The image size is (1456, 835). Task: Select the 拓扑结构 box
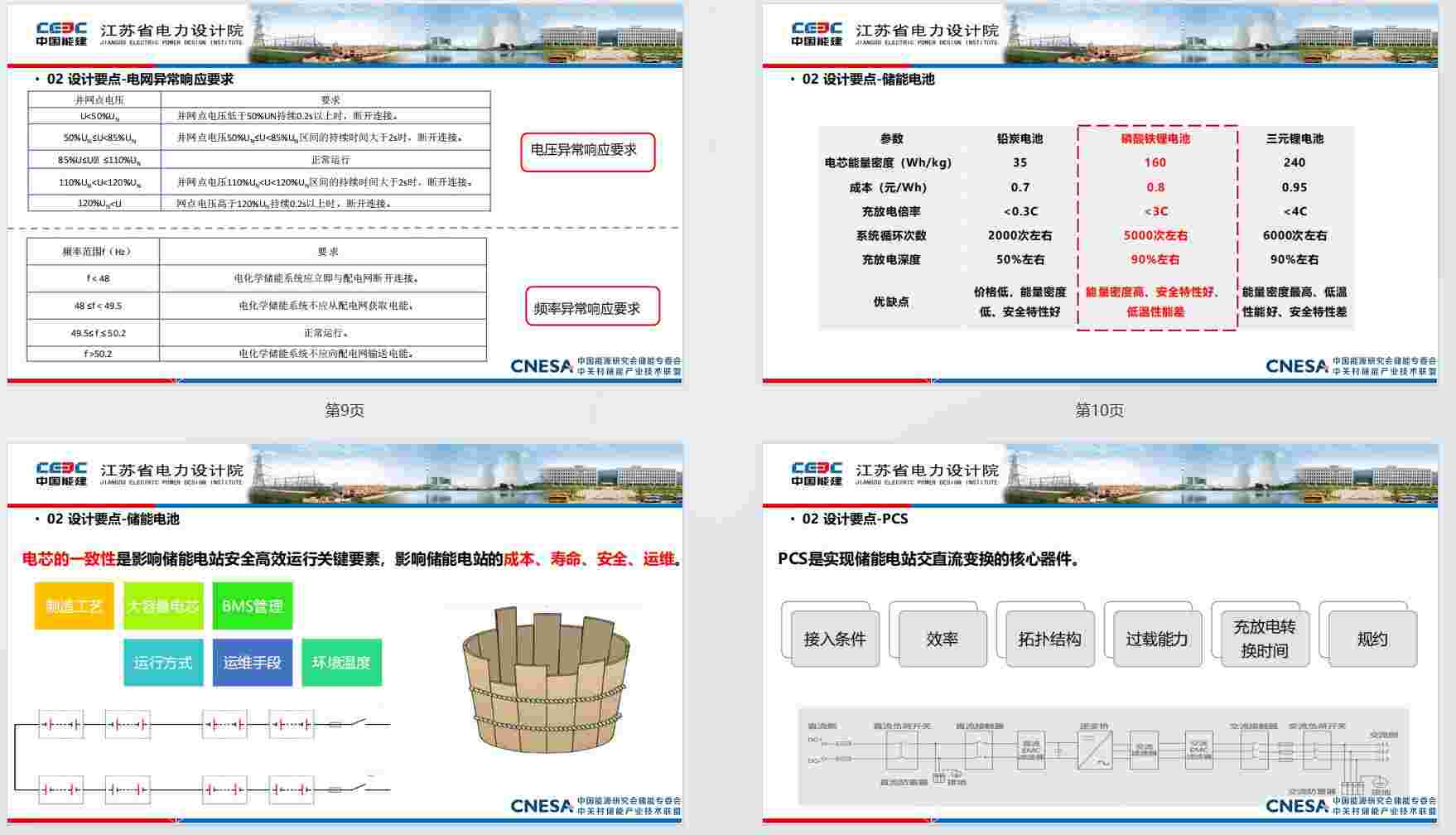click(1049, 639)
